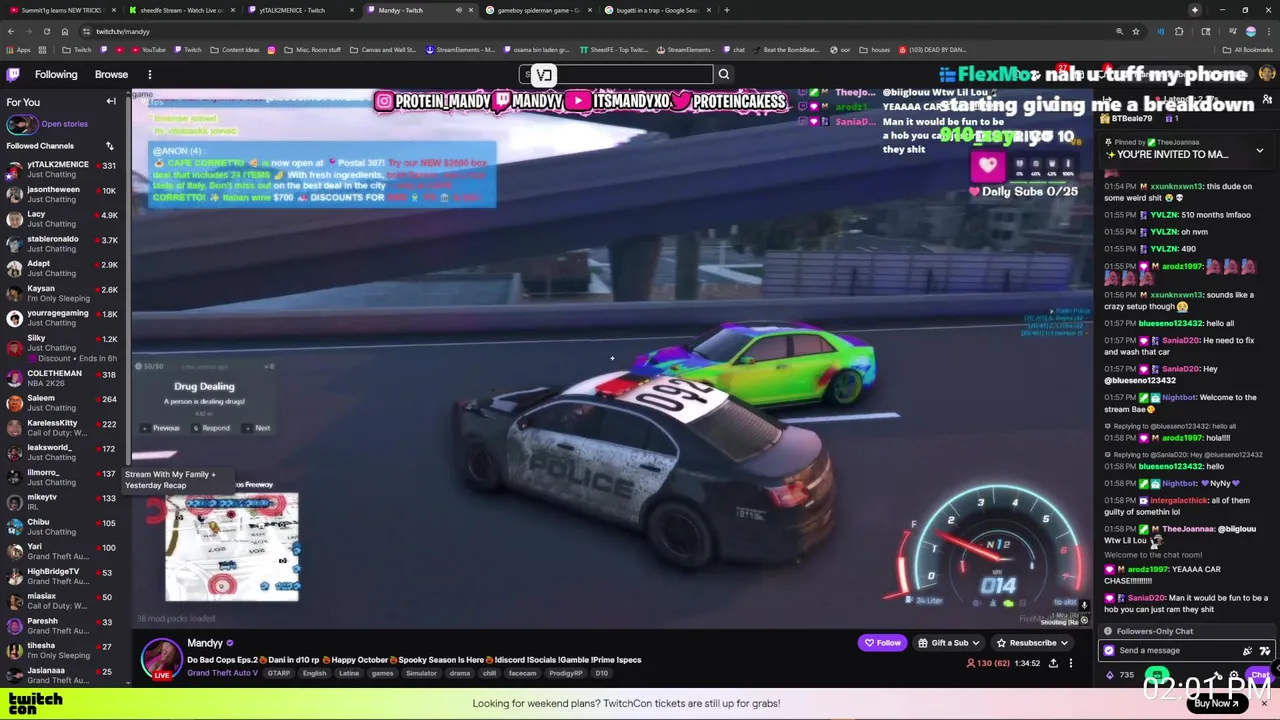Collapse the For You sidebar
Image resolution: width=1280 pixels, height=720 pixels.
(x=111, y=101)
